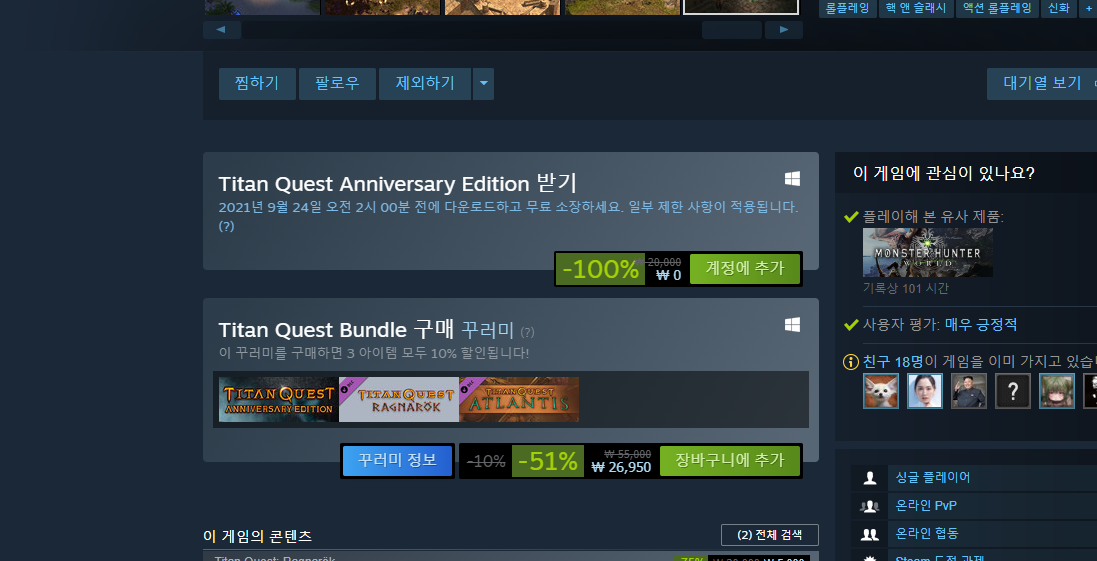Click the single-player feature icon
The image size is (1097, 561).
click(870, 478)
